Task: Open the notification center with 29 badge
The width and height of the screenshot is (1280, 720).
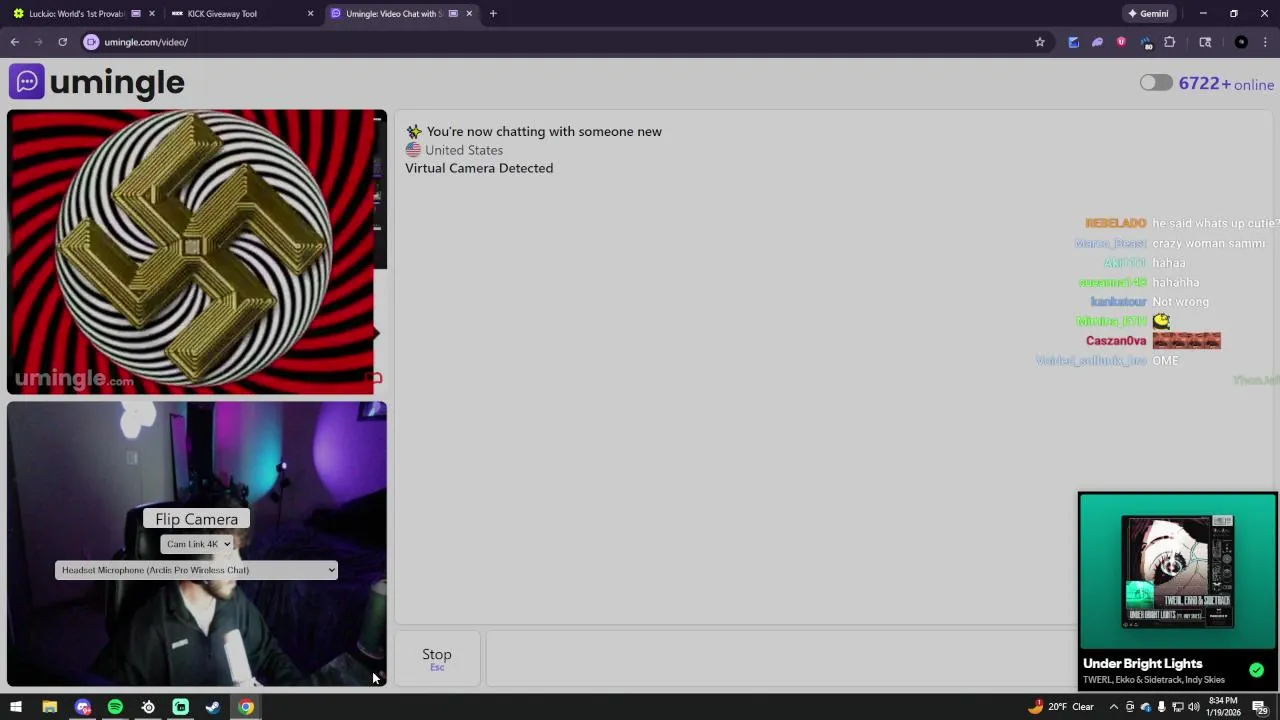Action: click(x=1260, y=707)
